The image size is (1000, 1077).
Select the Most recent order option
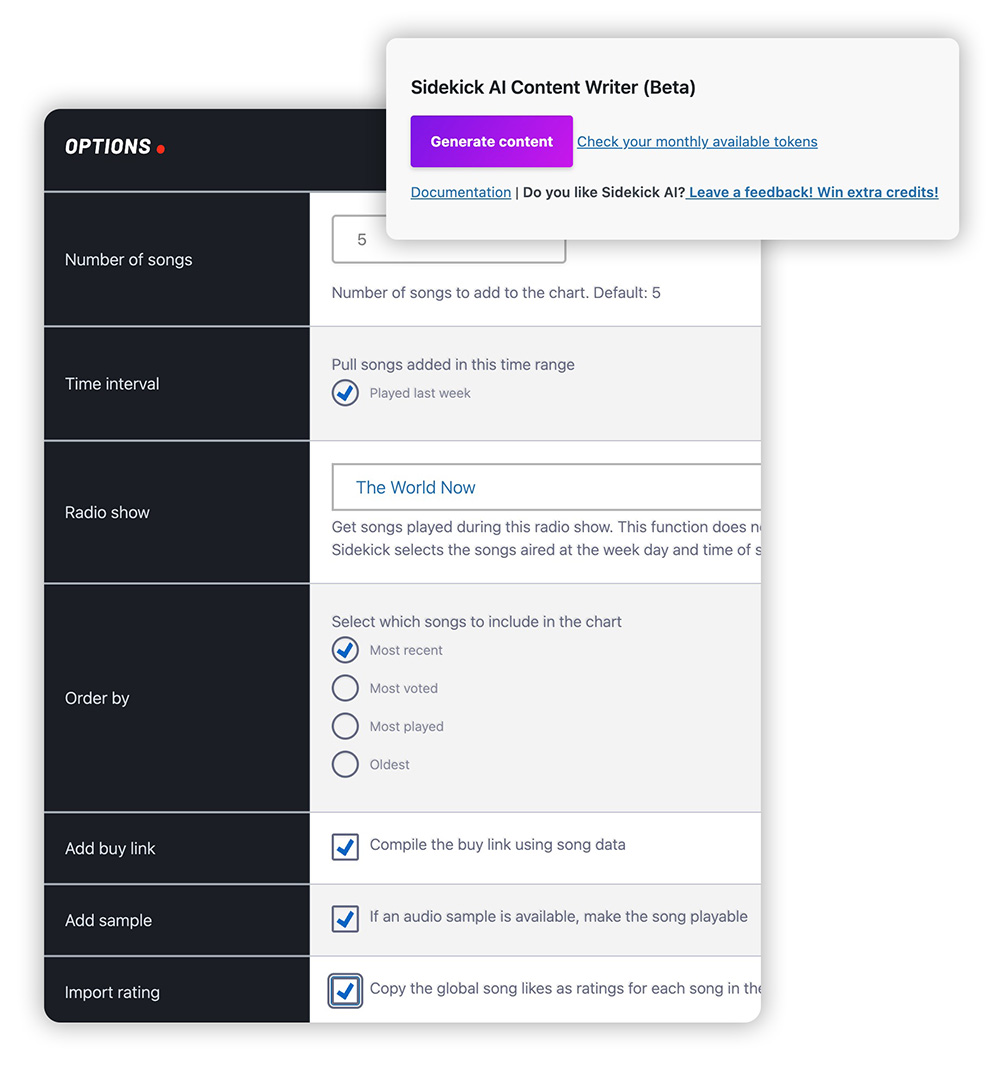click(345, 650)
